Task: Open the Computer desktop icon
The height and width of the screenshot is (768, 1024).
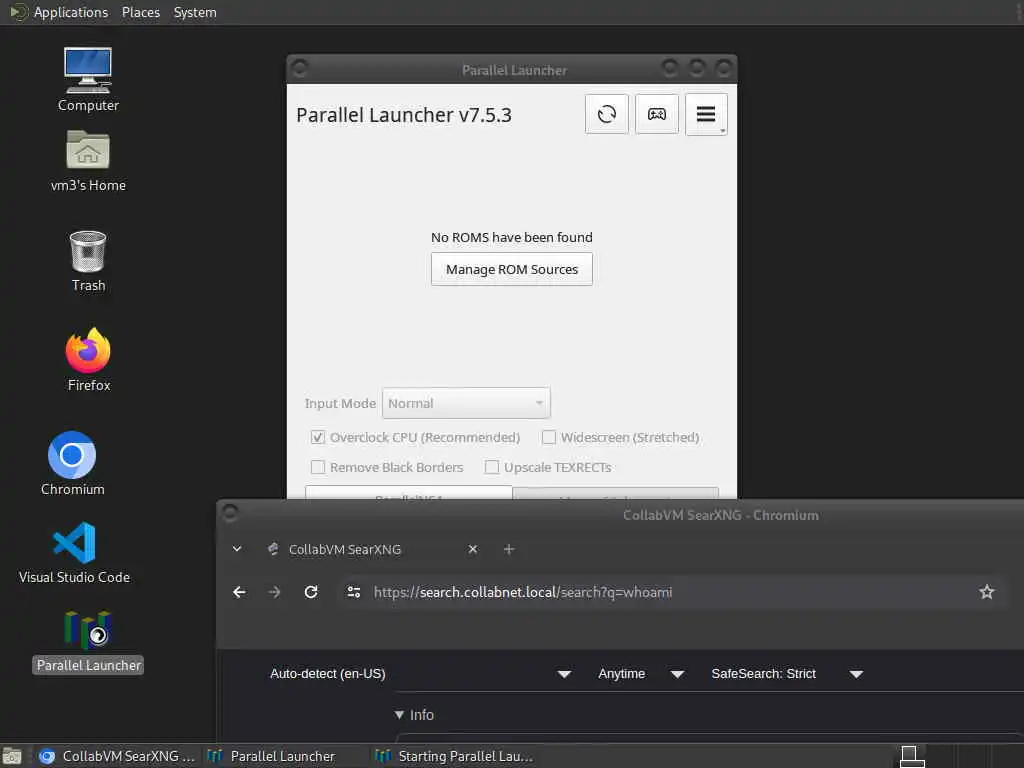Action: tap(88, 79)
